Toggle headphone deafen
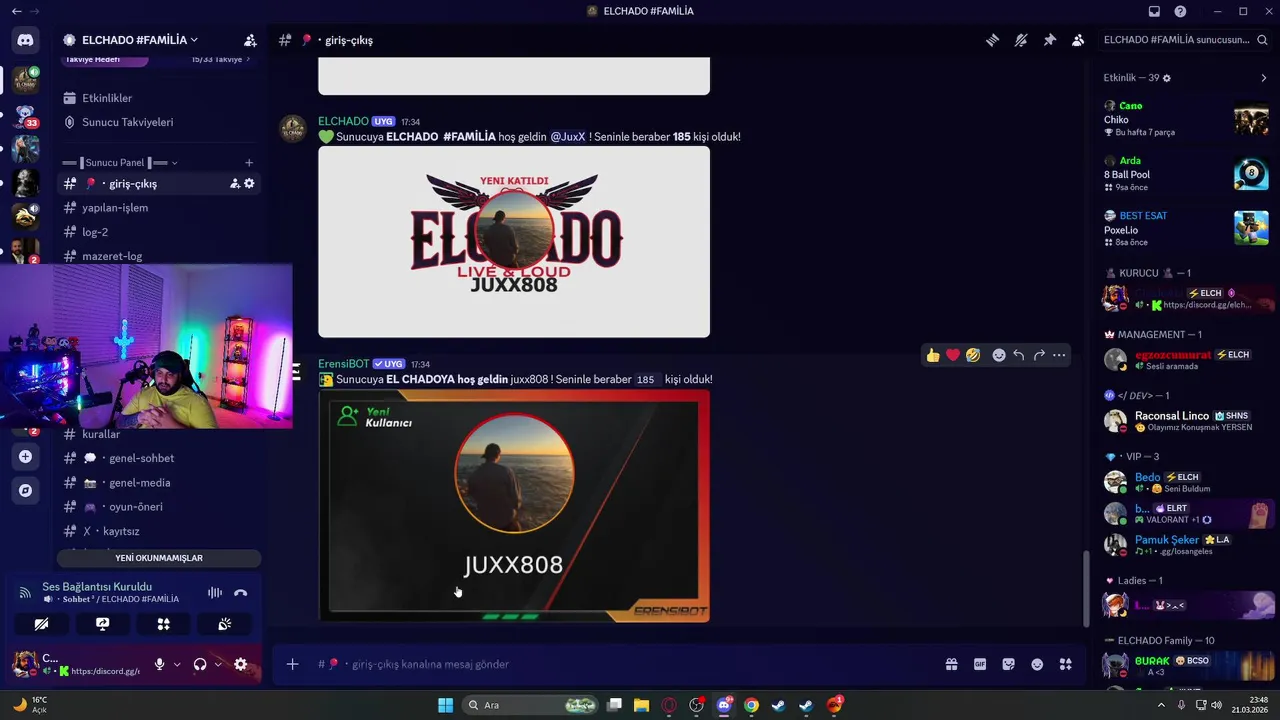Viewport: 1280px width, 720px height. (x=200, y=664)
